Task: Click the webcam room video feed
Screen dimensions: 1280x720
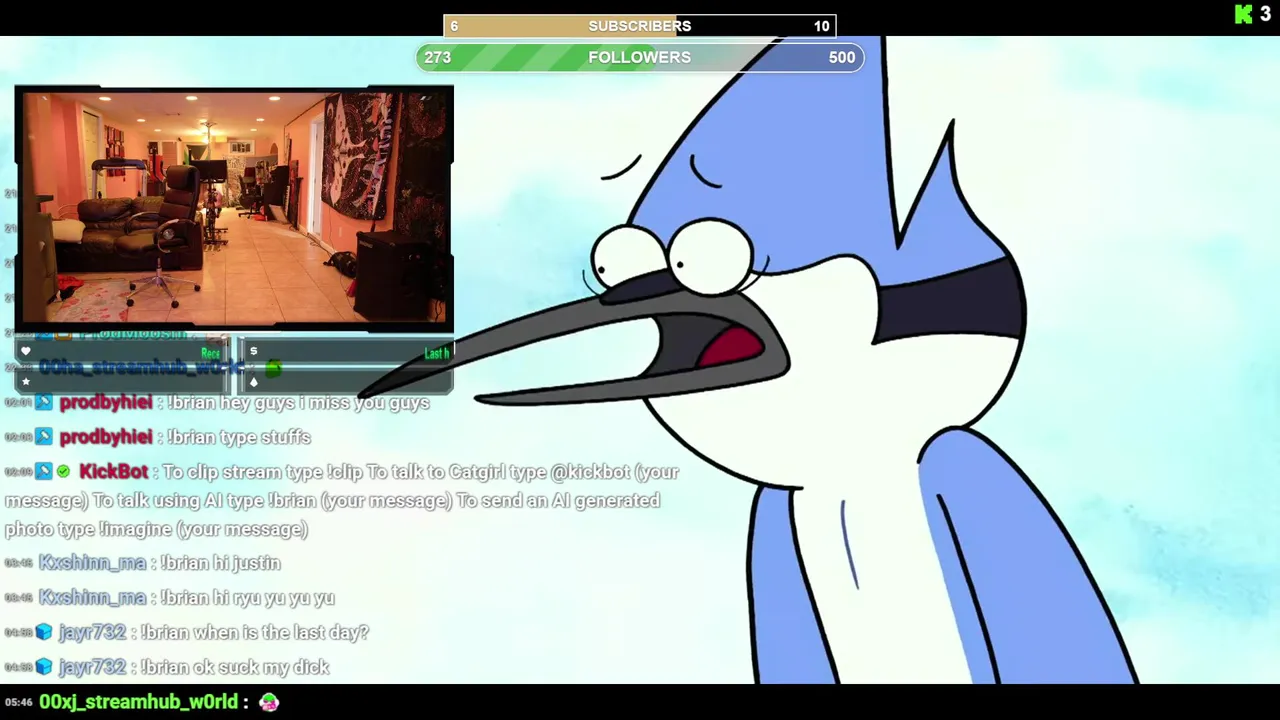Action: click(234, 208)
